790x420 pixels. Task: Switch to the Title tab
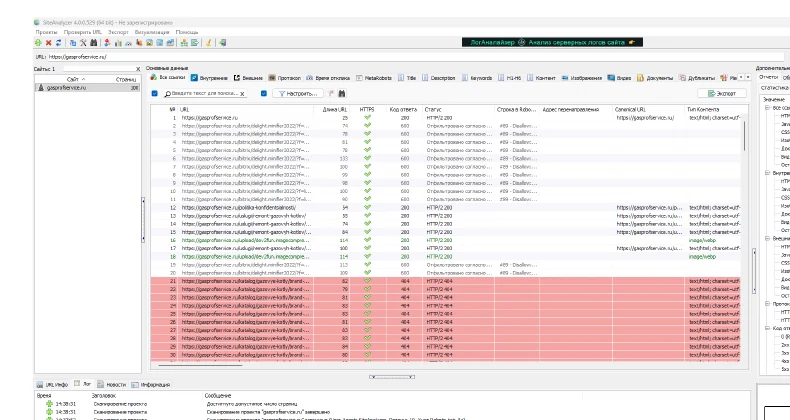pos(407,78)
